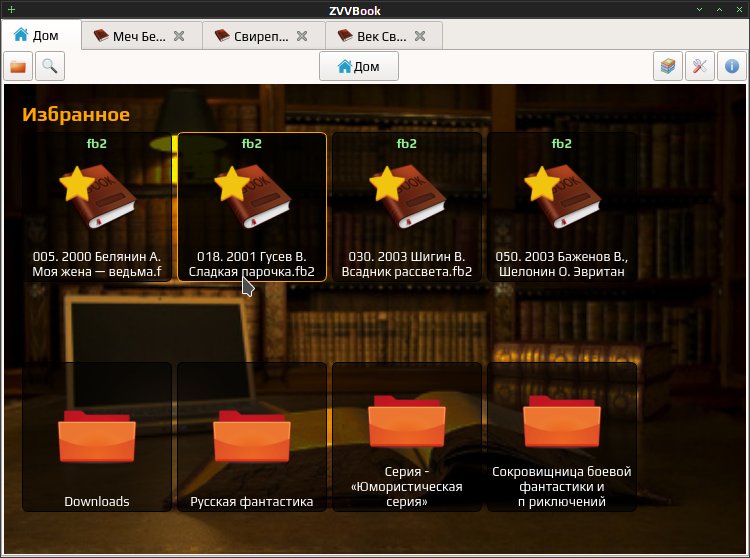Open favorite book Шелонин О. Эвритан

pyautogui.click(x=562, y=207)
